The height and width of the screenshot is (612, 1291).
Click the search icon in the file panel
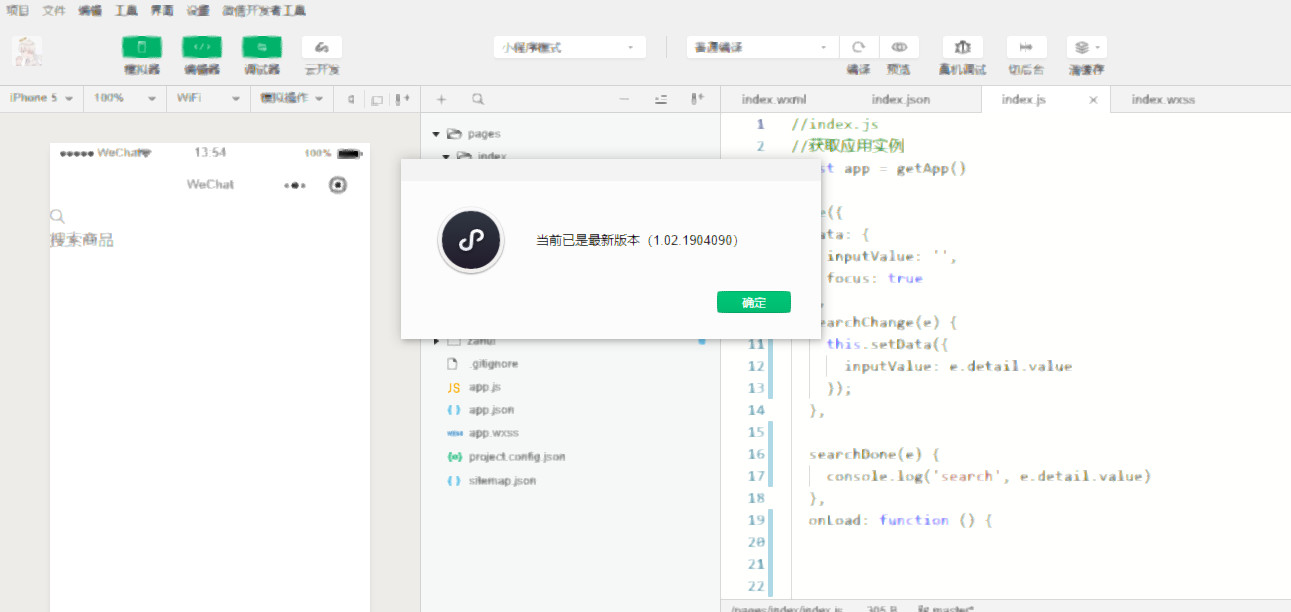coord(478,99)
